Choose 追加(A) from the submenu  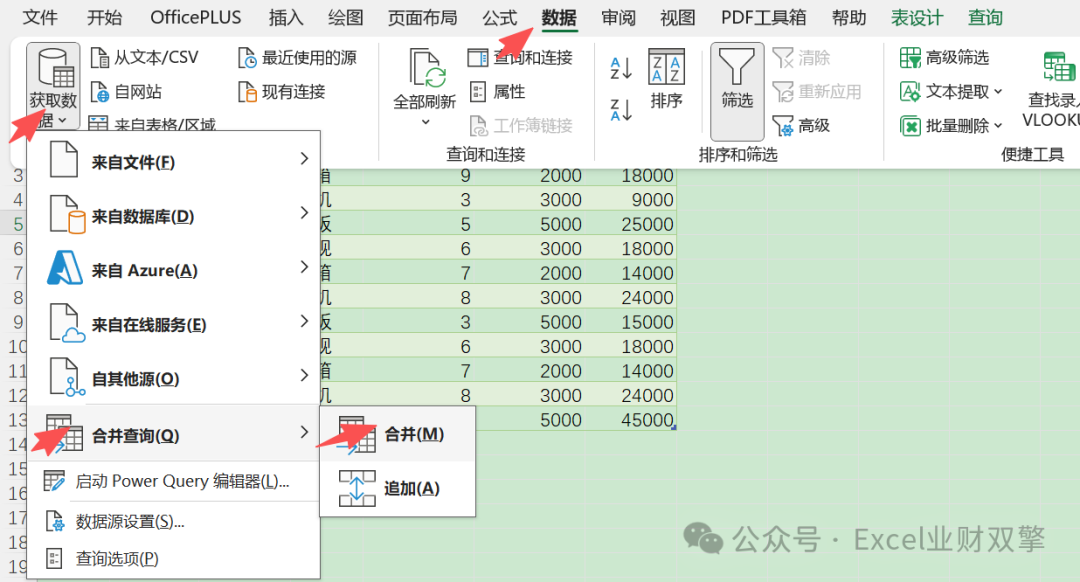(x=397, y=488)
